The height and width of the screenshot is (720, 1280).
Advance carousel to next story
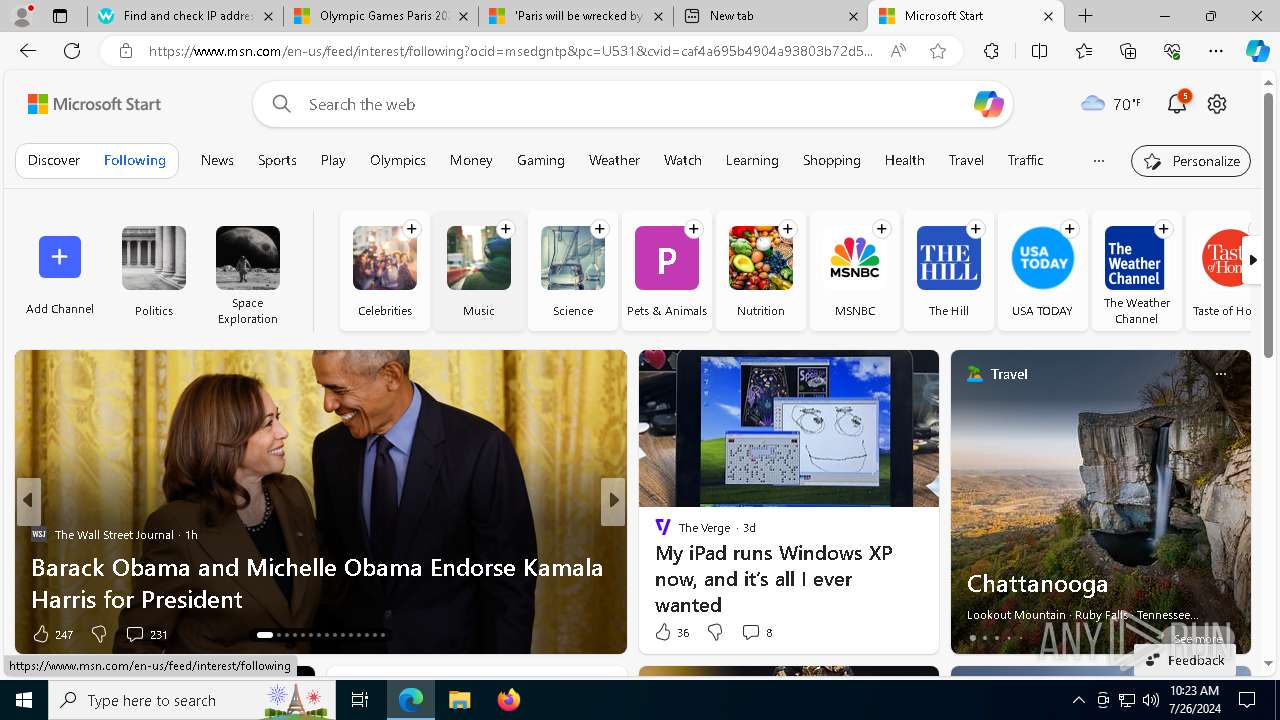tap(613, 500)
